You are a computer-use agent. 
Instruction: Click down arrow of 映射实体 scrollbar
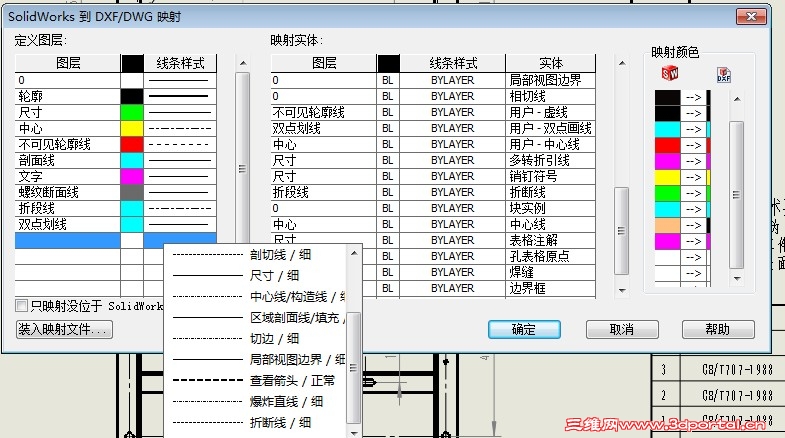(622, 290)
